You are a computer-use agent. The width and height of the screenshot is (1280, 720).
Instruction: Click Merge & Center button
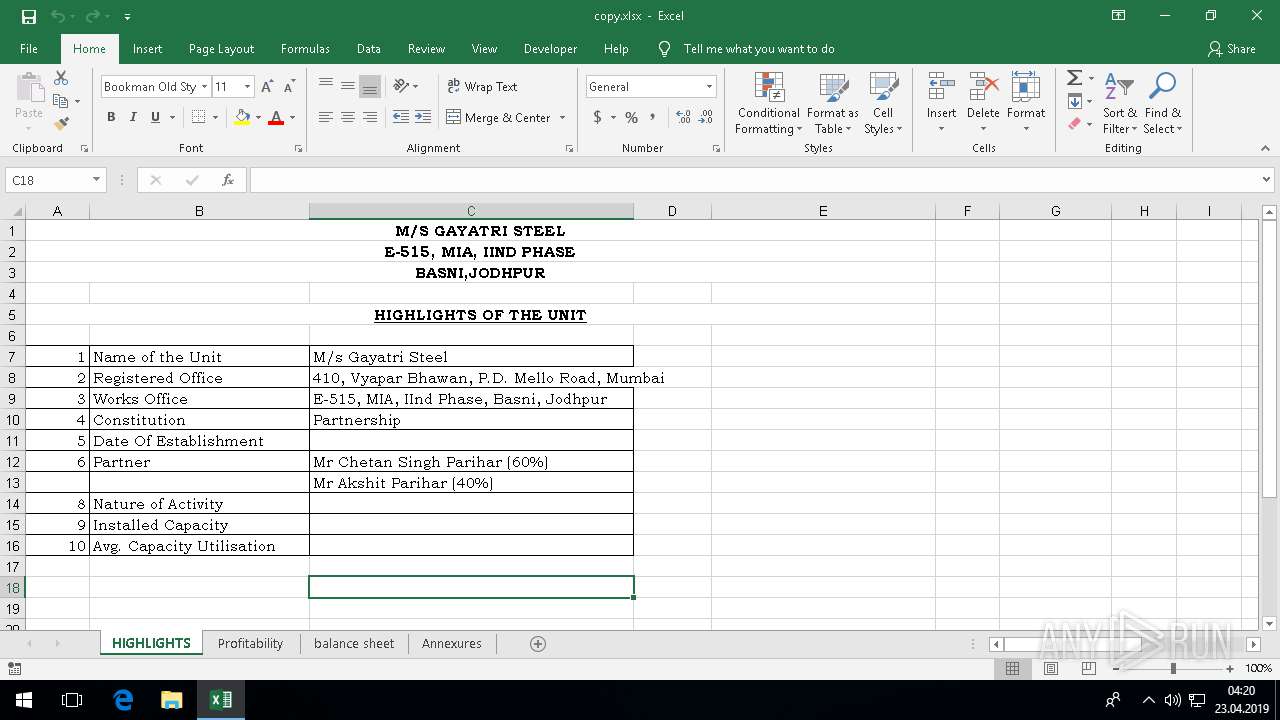pos(499,117)
